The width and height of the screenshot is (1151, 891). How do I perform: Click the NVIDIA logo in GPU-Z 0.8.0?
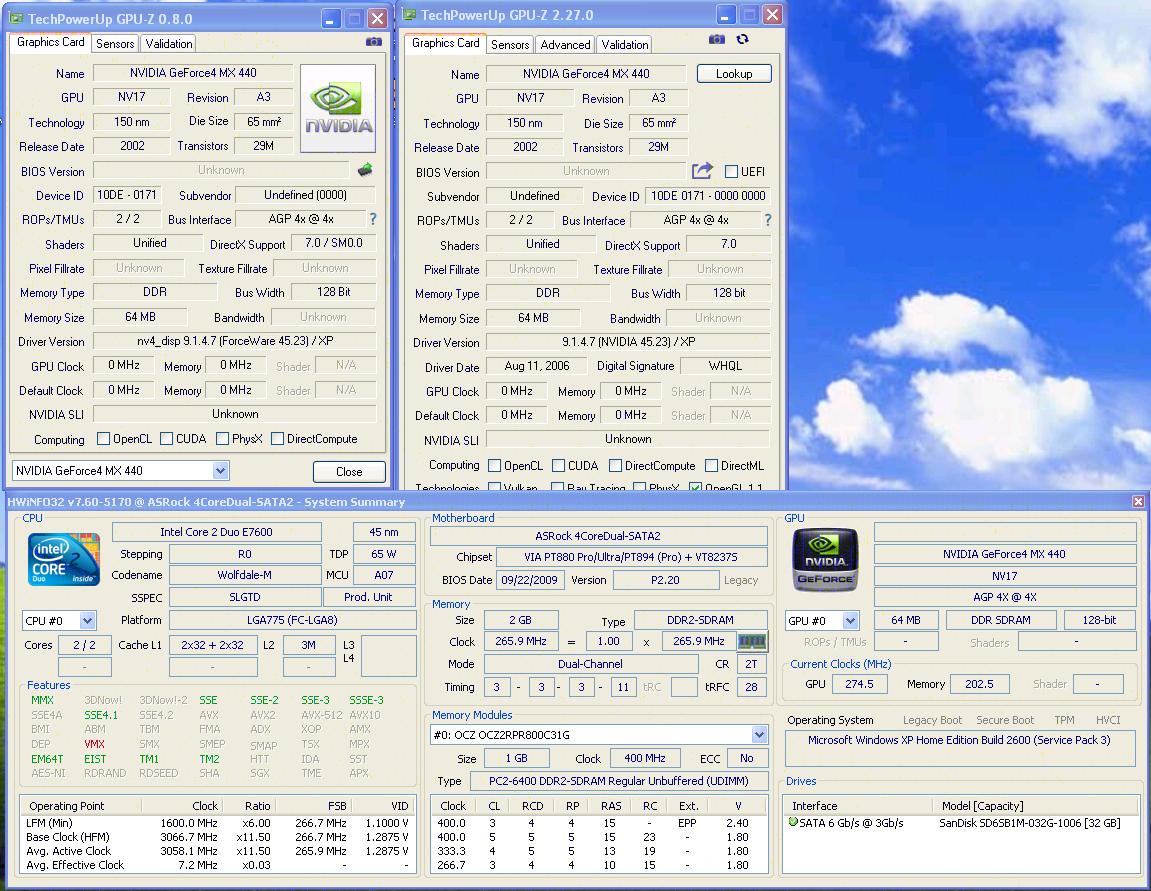click(338, 110)
